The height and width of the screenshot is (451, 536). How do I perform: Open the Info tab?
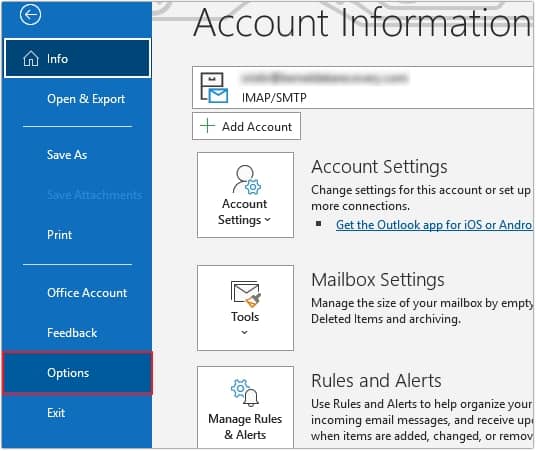click(x=77, y=58)
